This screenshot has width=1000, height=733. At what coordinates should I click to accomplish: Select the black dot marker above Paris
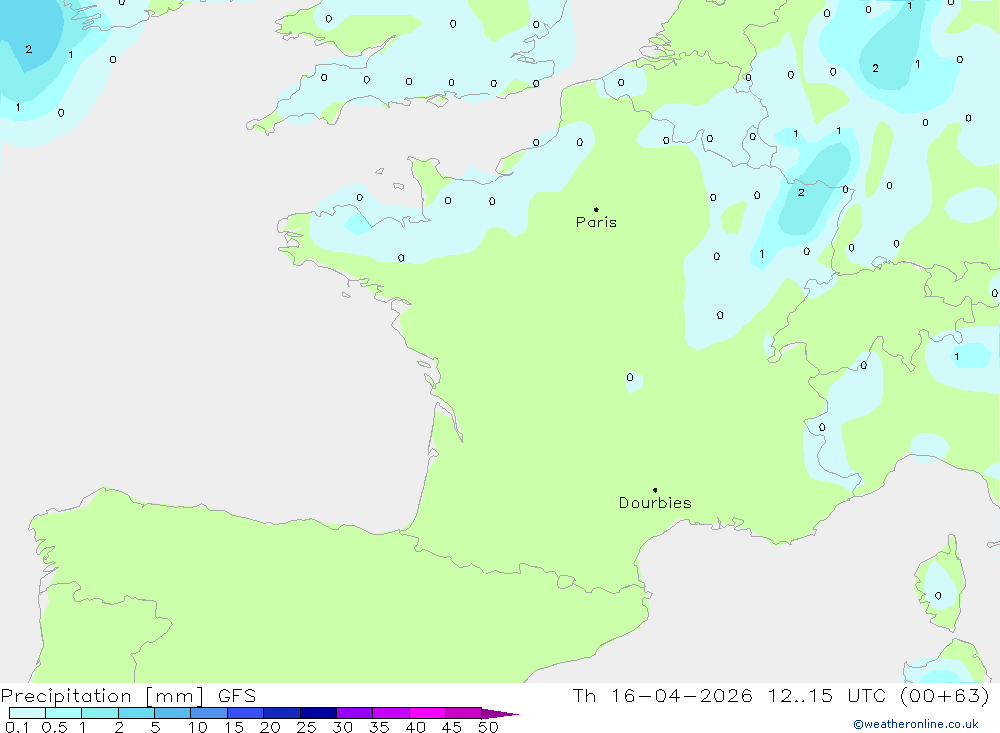pos(596,209)
